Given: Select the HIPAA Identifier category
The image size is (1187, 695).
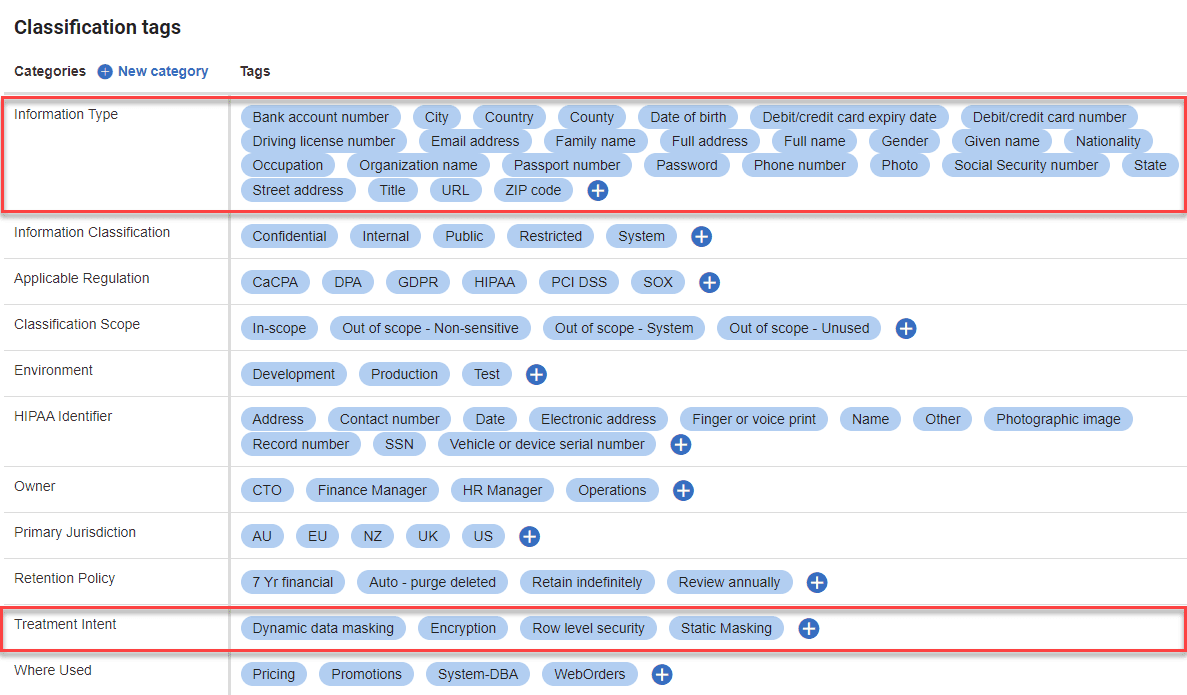Looking at the screenshot, I should 63,416.
